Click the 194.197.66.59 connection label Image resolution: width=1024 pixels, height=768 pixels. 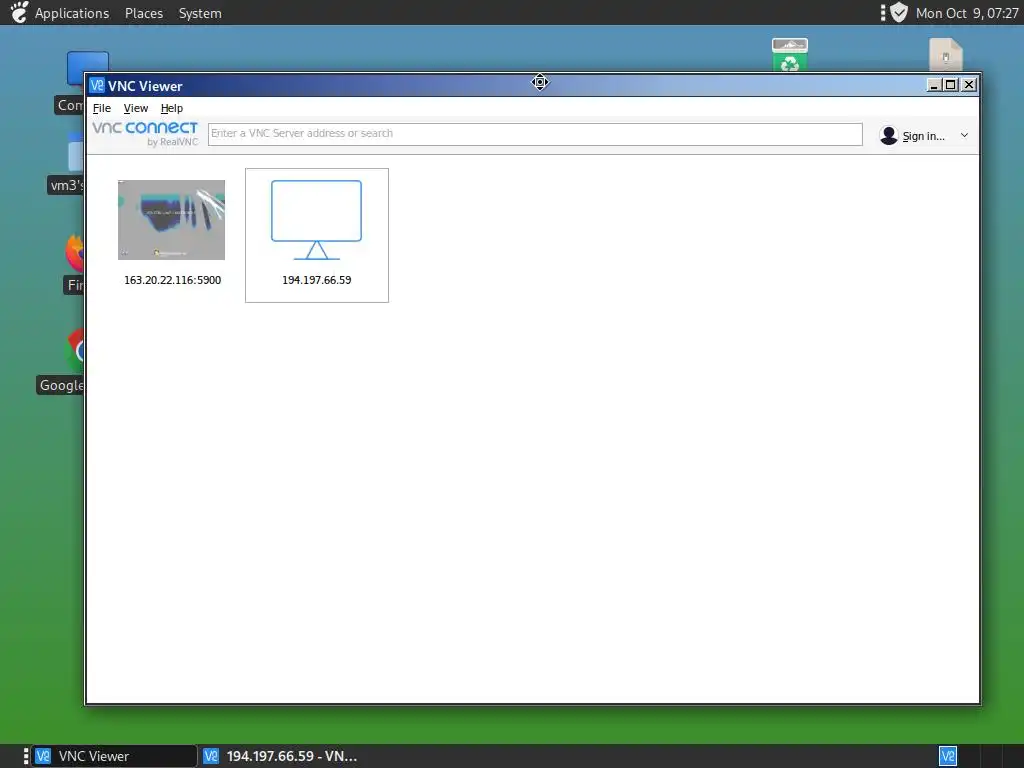(317, 280)
